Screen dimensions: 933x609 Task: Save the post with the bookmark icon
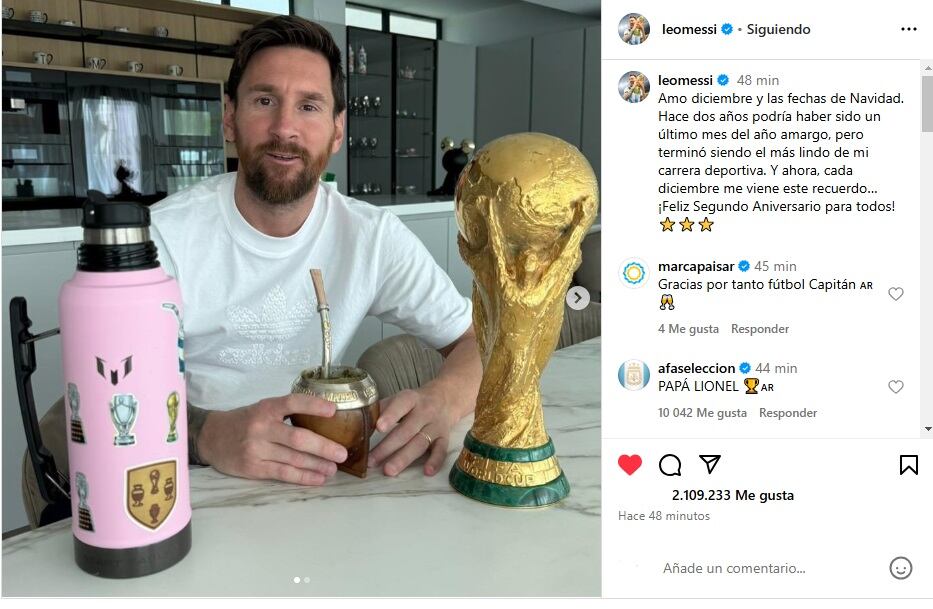909,465
